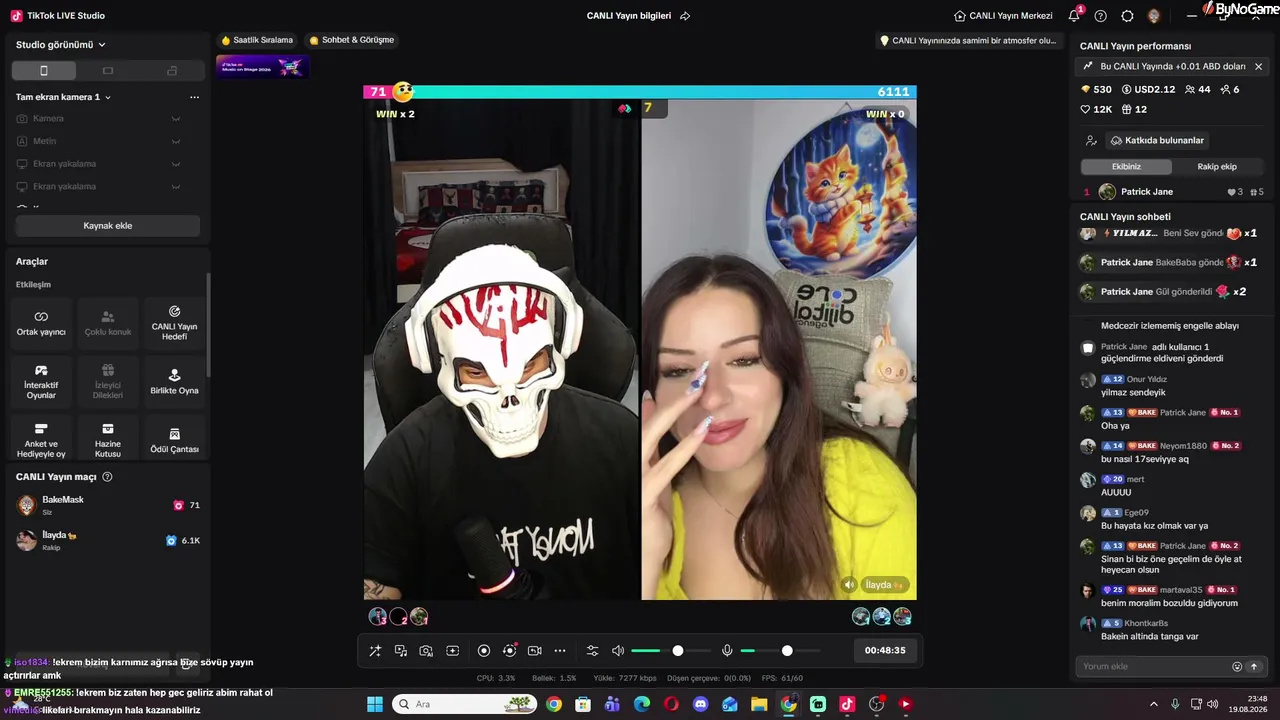Show CANLI Yayın maçı help info
This screenshot has height=720, width=1280.
[x=107, y=477]
